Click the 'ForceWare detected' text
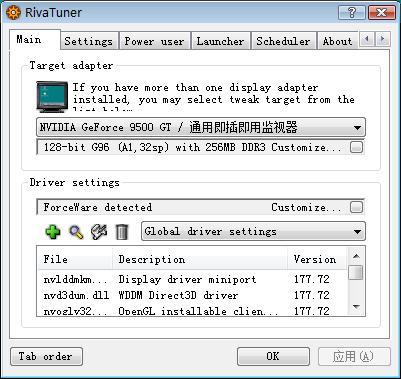401x379 pixels. click(x=98, y=207)
